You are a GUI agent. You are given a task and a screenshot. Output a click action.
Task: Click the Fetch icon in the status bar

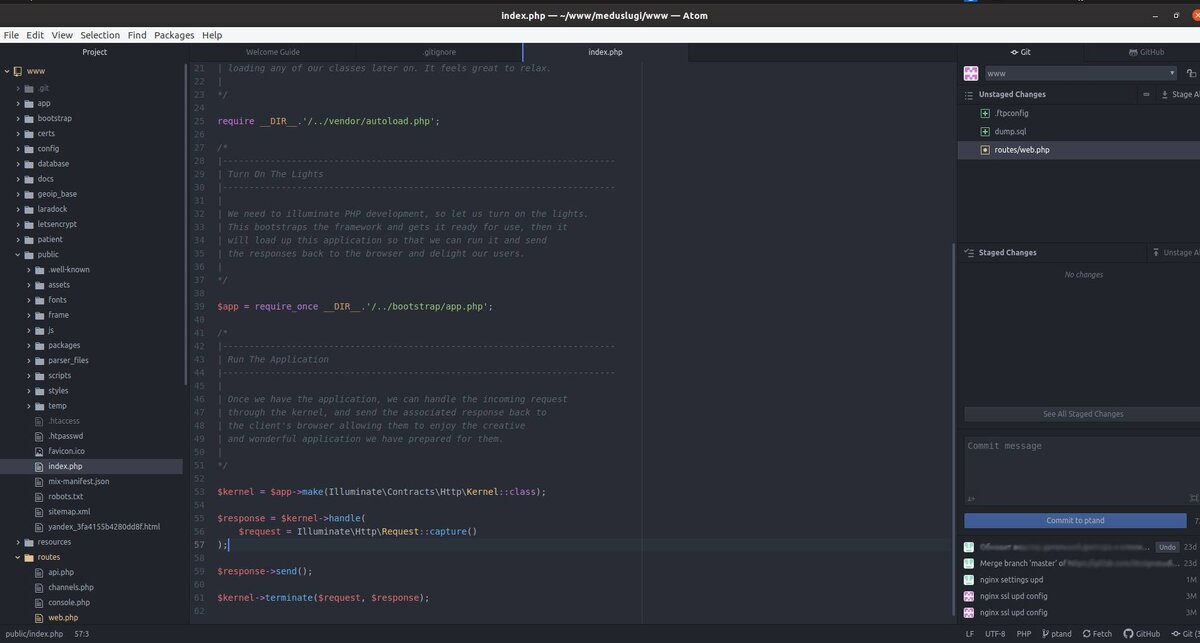pos(1090,633)
